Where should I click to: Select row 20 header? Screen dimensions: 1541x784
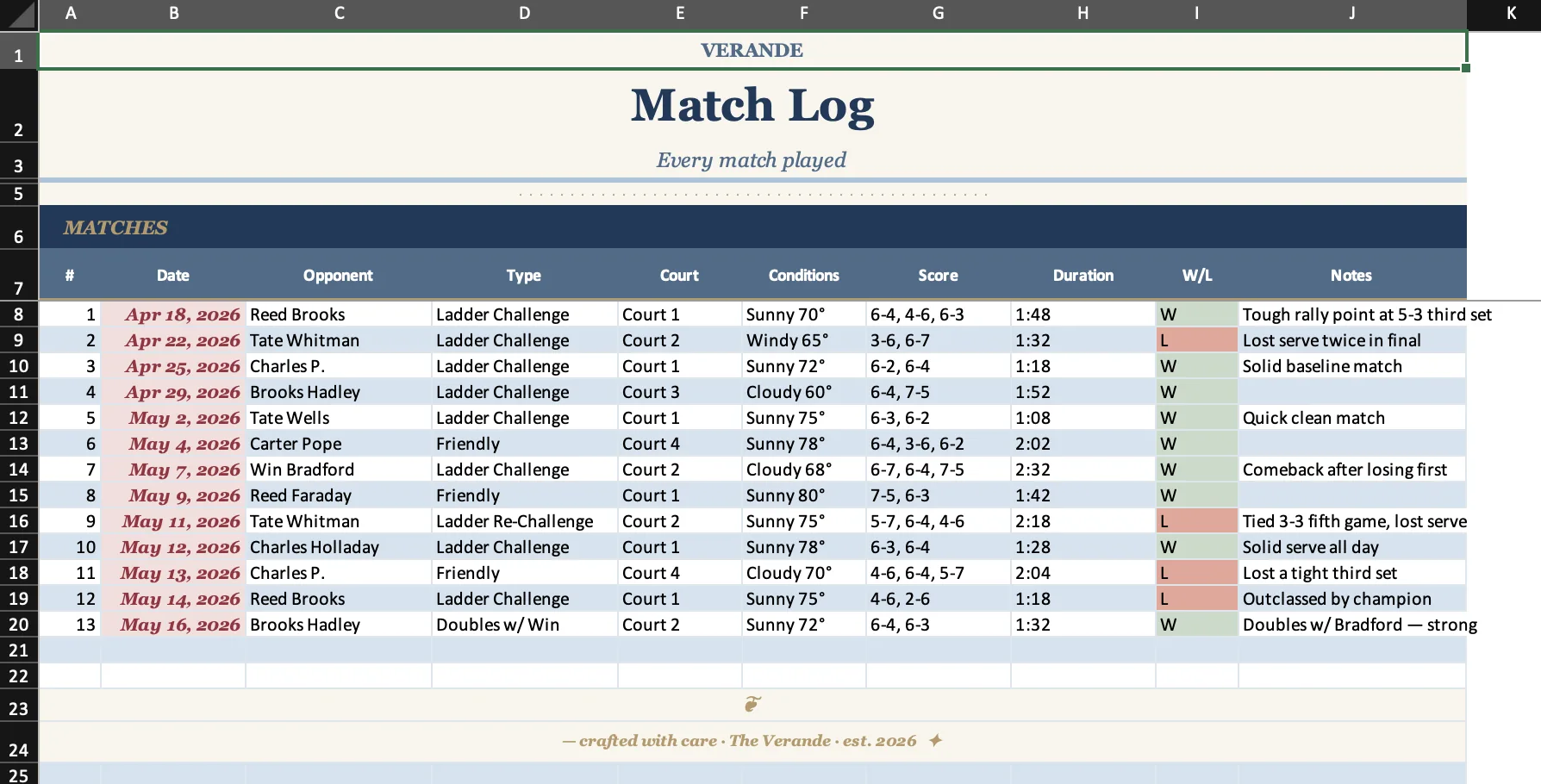pos(19,625)
